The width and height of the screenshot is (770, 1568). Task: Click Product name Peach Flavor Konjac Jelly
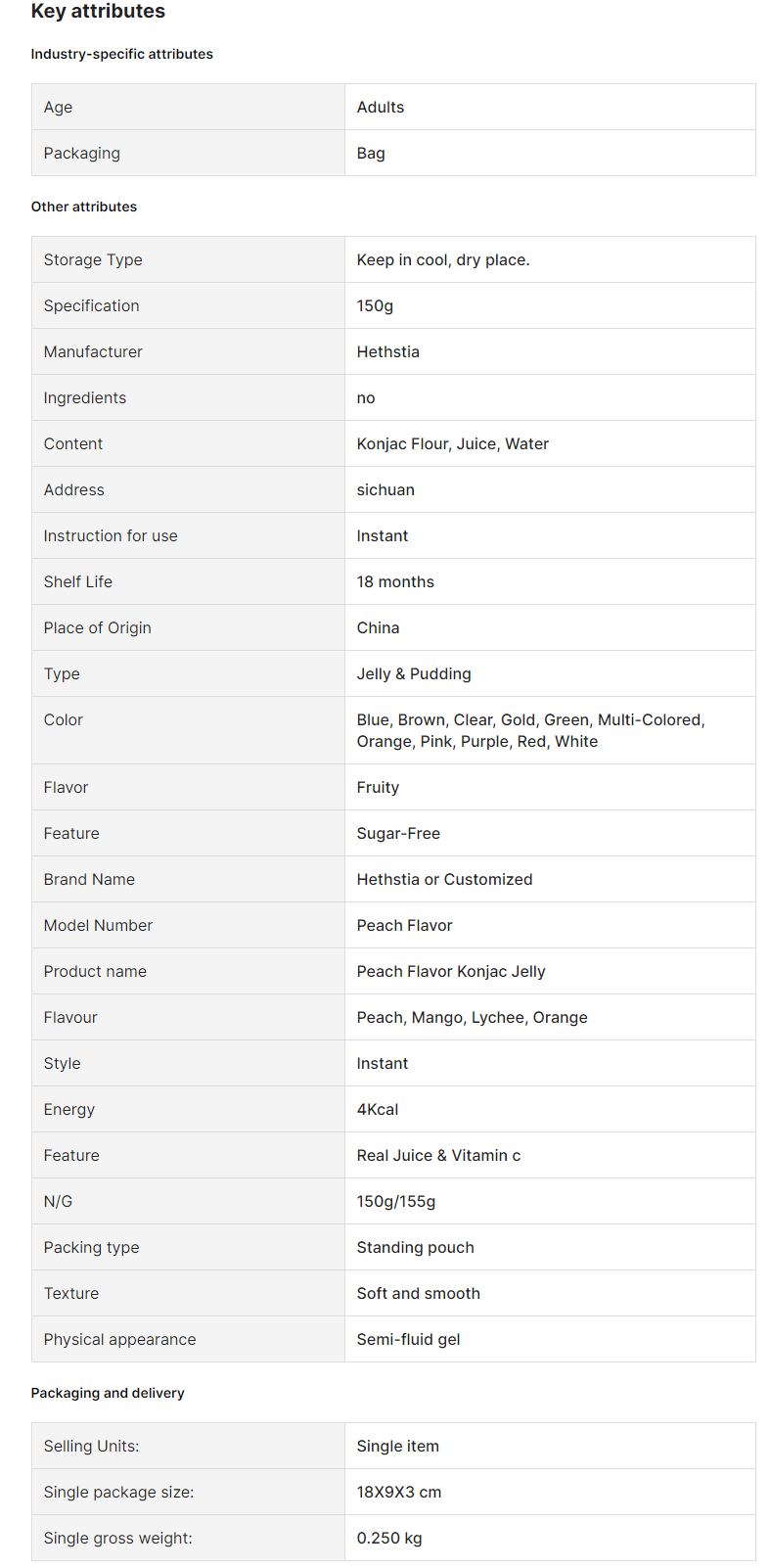pyautogui.click(x=451, y=971)
